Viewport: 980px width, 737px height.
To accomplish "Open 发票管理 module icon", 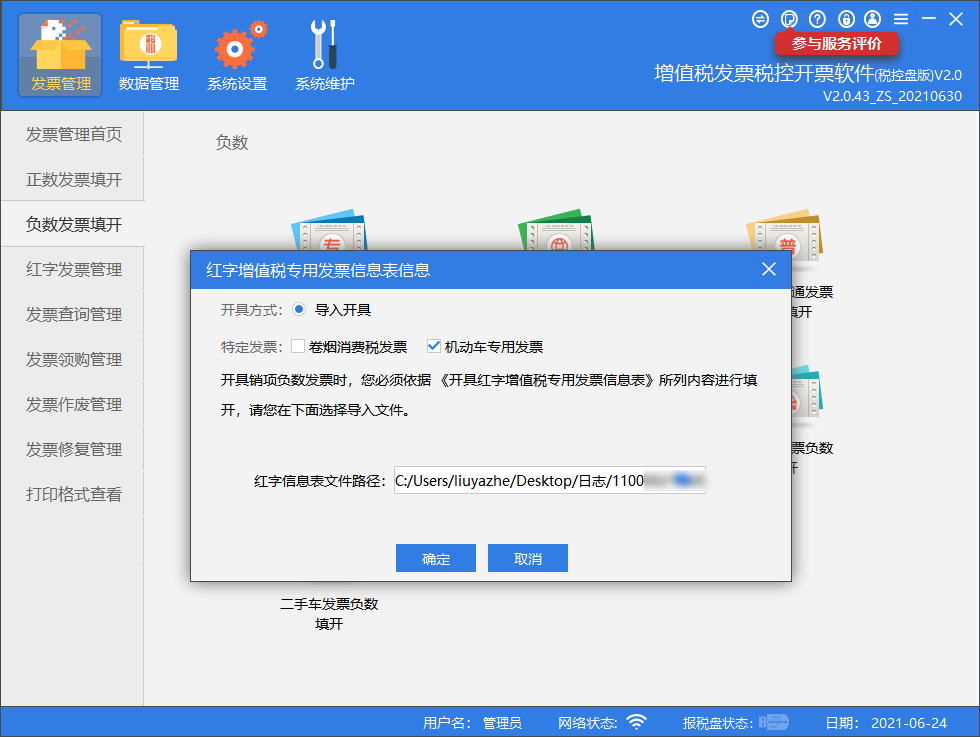I will [60, 54].
